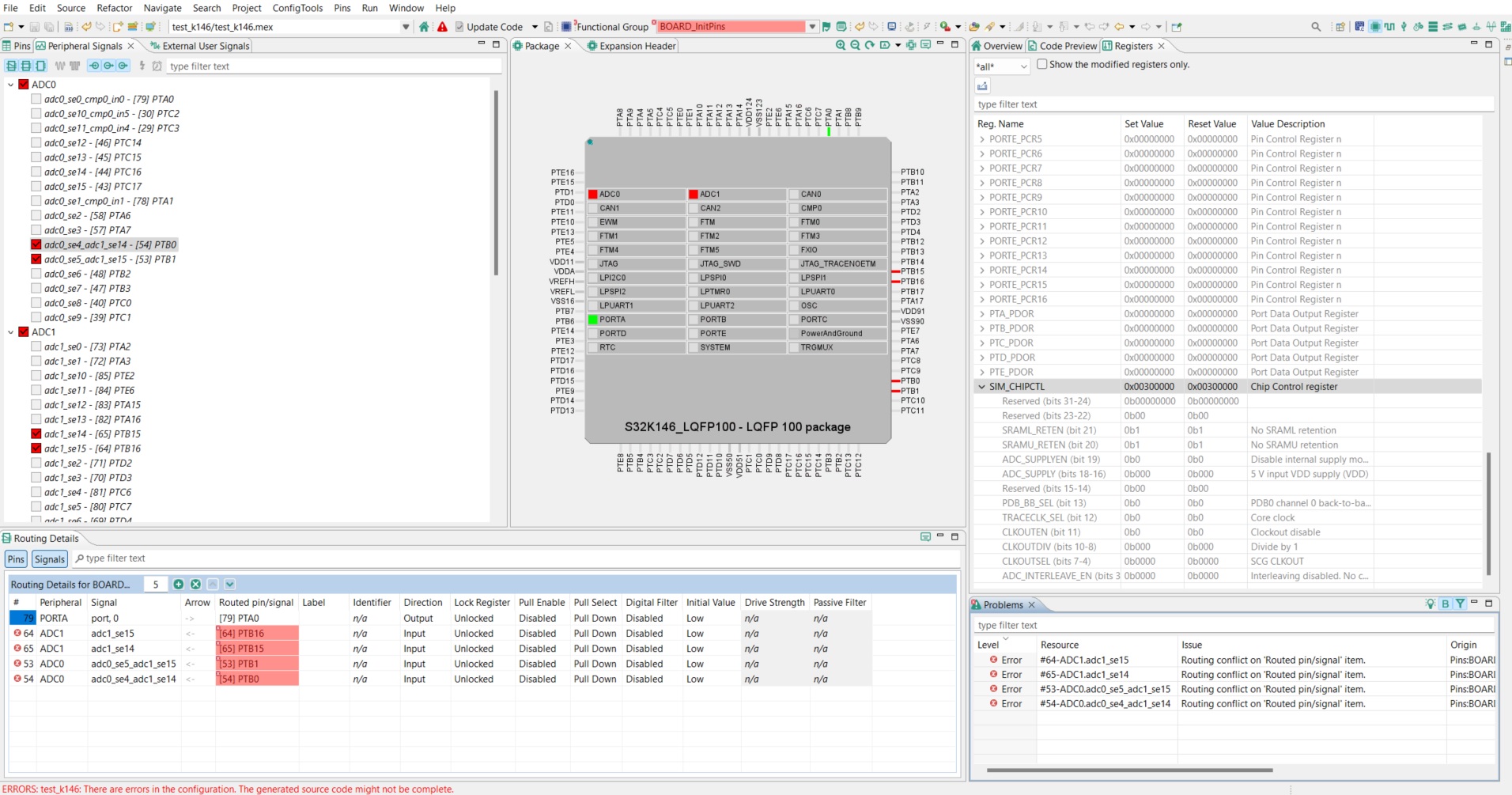
Task: Uncheck the adc1_se14 PTB15 signal checkbox
Action: click(36, 433)
